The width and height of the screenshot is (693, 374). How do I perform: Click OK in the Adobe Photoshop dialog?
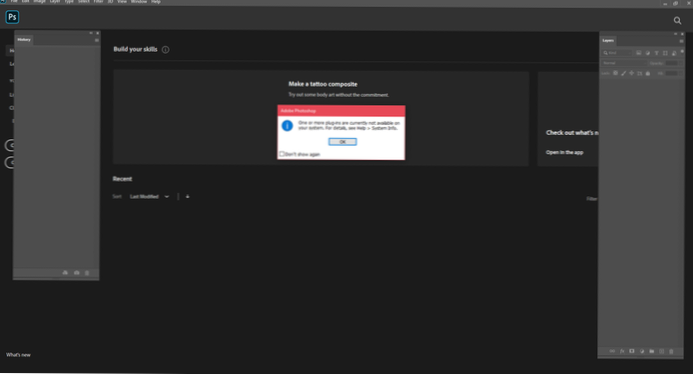(x=343, y=141)
